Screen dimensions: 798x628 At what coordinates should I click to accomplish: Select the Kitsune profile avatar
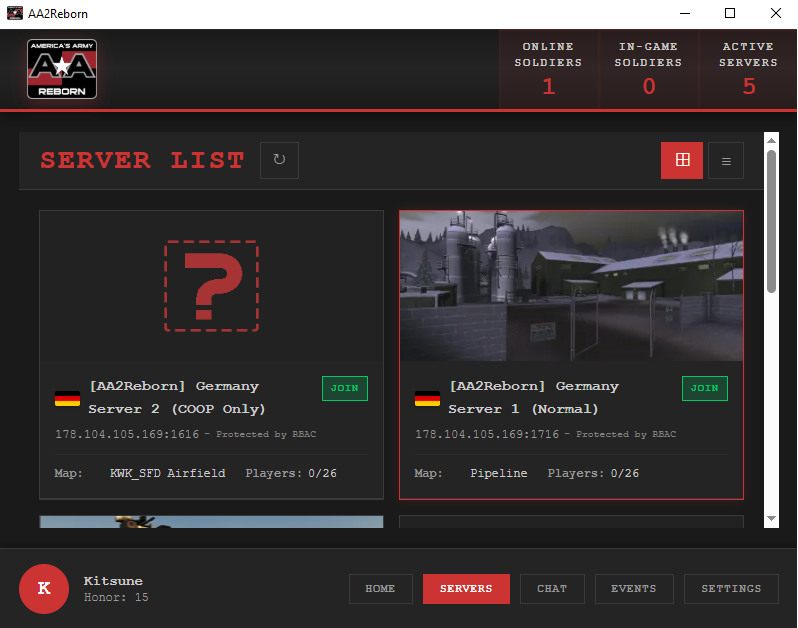(x=44, y=589)
